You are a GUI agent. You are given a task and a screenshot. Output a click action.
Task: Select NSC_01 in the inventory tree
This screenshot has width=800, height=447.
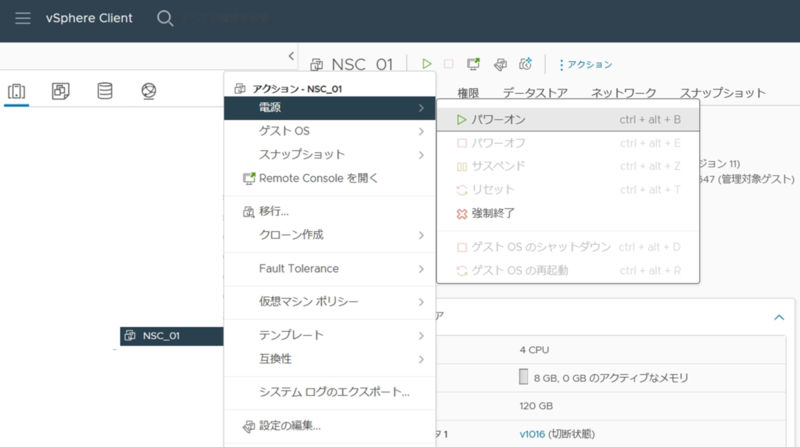click(171, 336)
